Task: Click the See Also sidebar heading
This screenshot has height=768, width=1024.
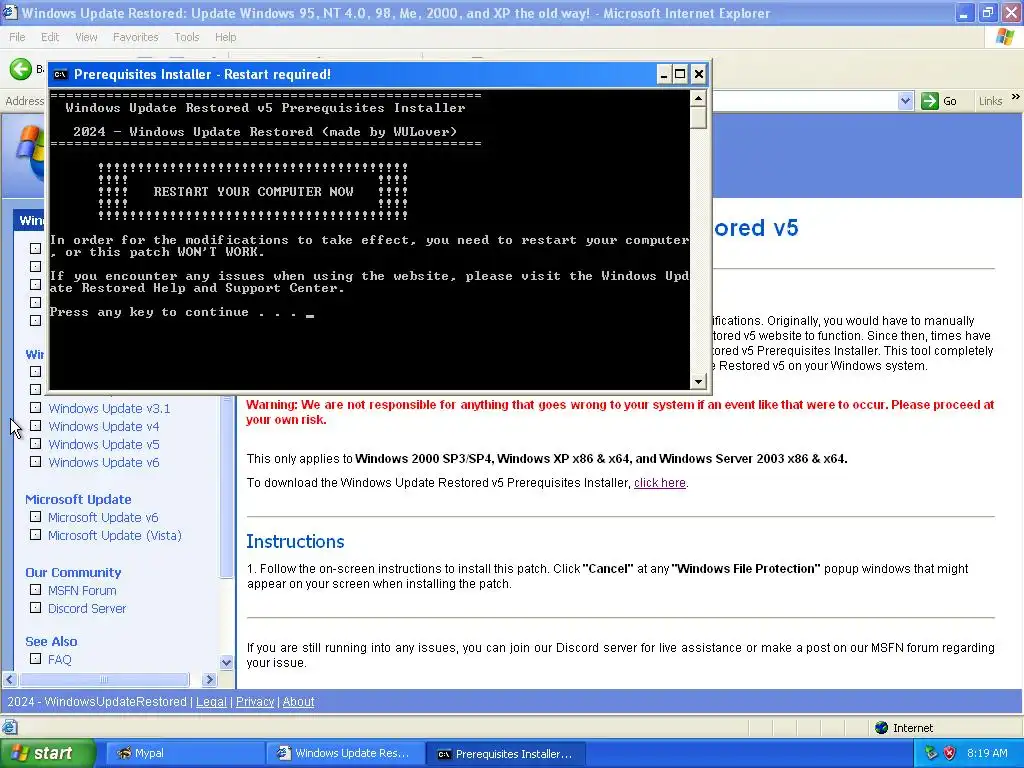Action: coord(51,641)
